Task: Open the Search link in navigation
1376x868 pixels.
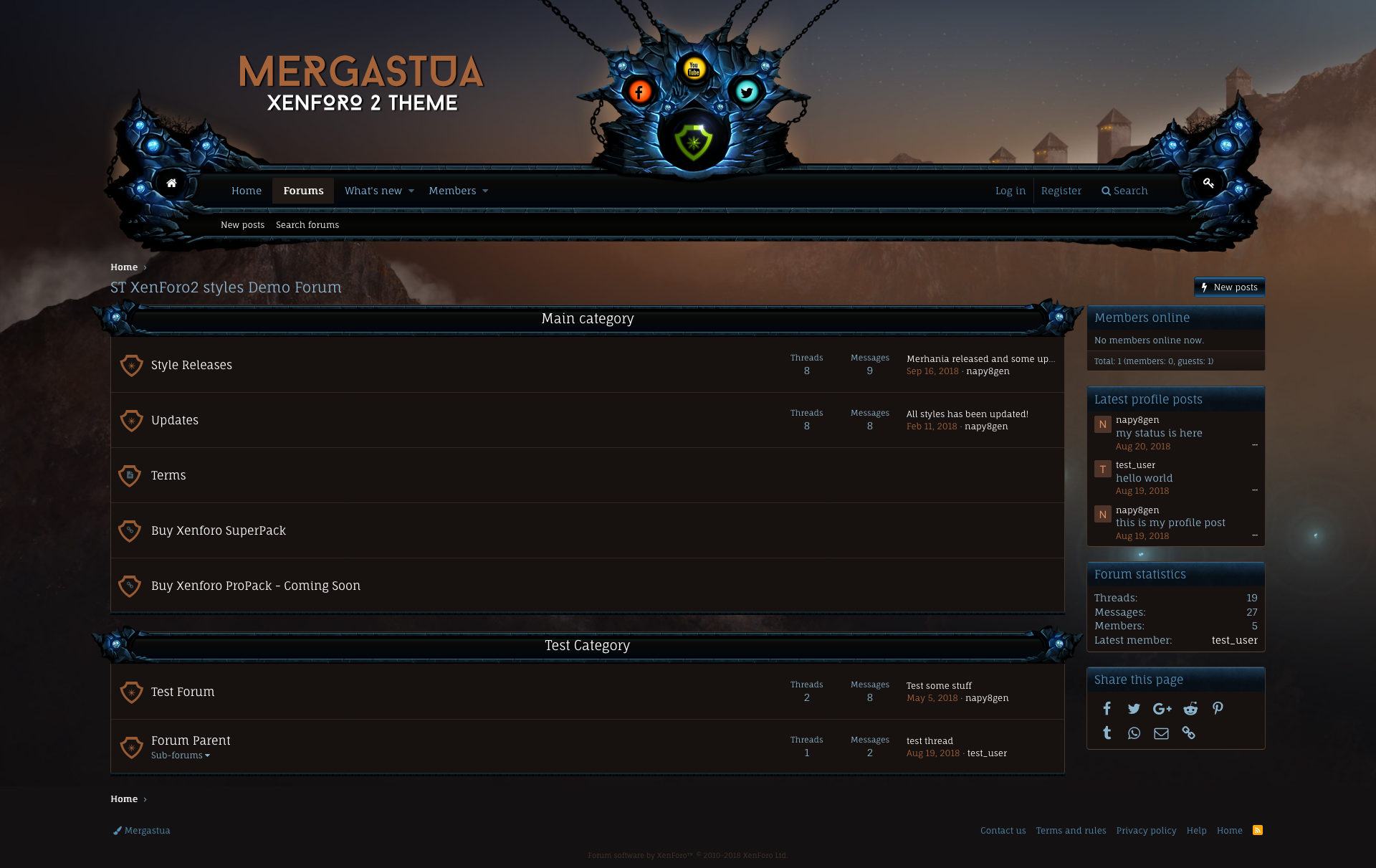Action: coord(1124,191)
